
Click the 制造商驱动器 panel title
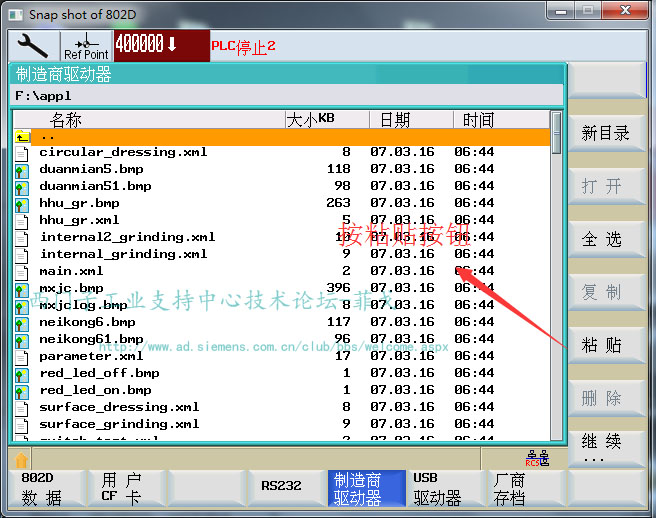click(64, 74)
